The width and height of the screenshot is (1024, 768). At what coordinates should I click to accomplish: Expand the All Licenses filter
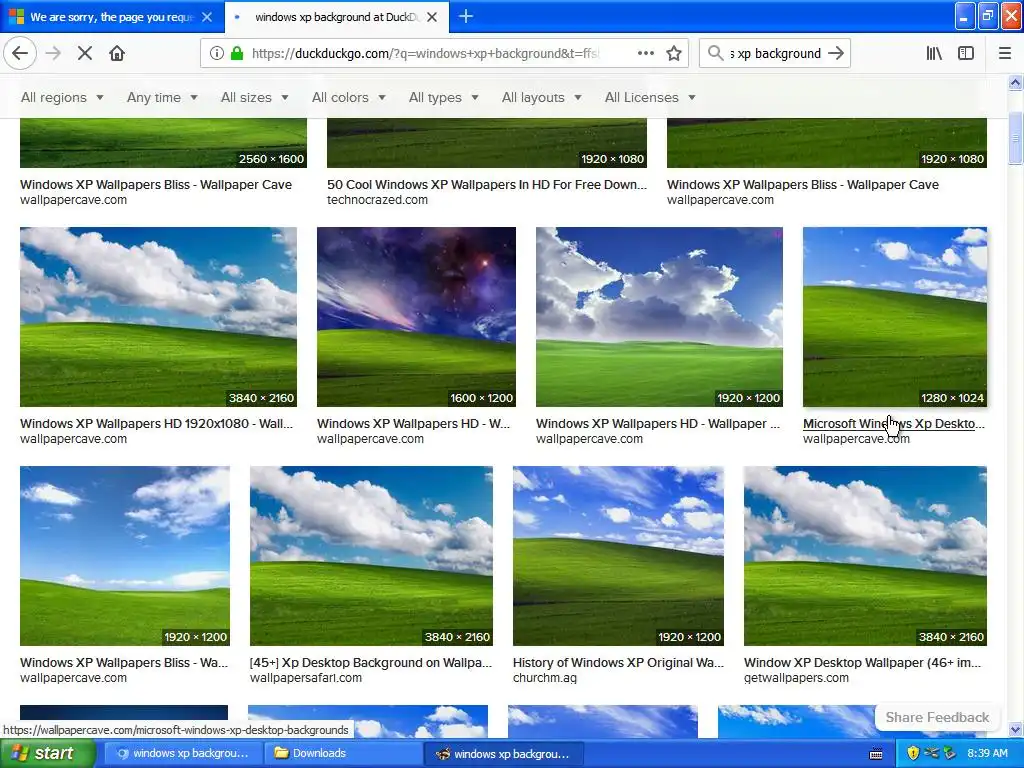(x=650, y=97)
